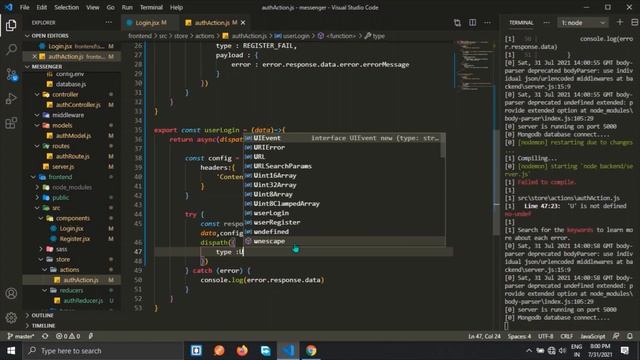Click the open changes compare icon
Viewport: 640px width, 360px height.
coord(457,23)
